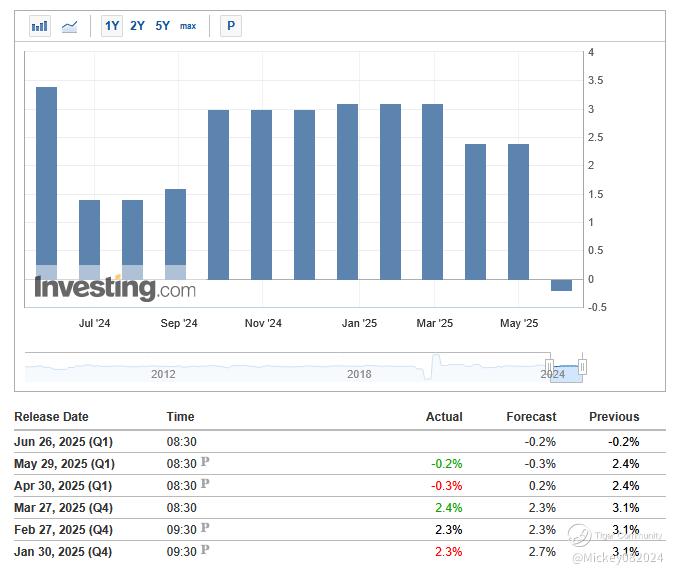Click the negative bar after May '25

tap(561, 285)
